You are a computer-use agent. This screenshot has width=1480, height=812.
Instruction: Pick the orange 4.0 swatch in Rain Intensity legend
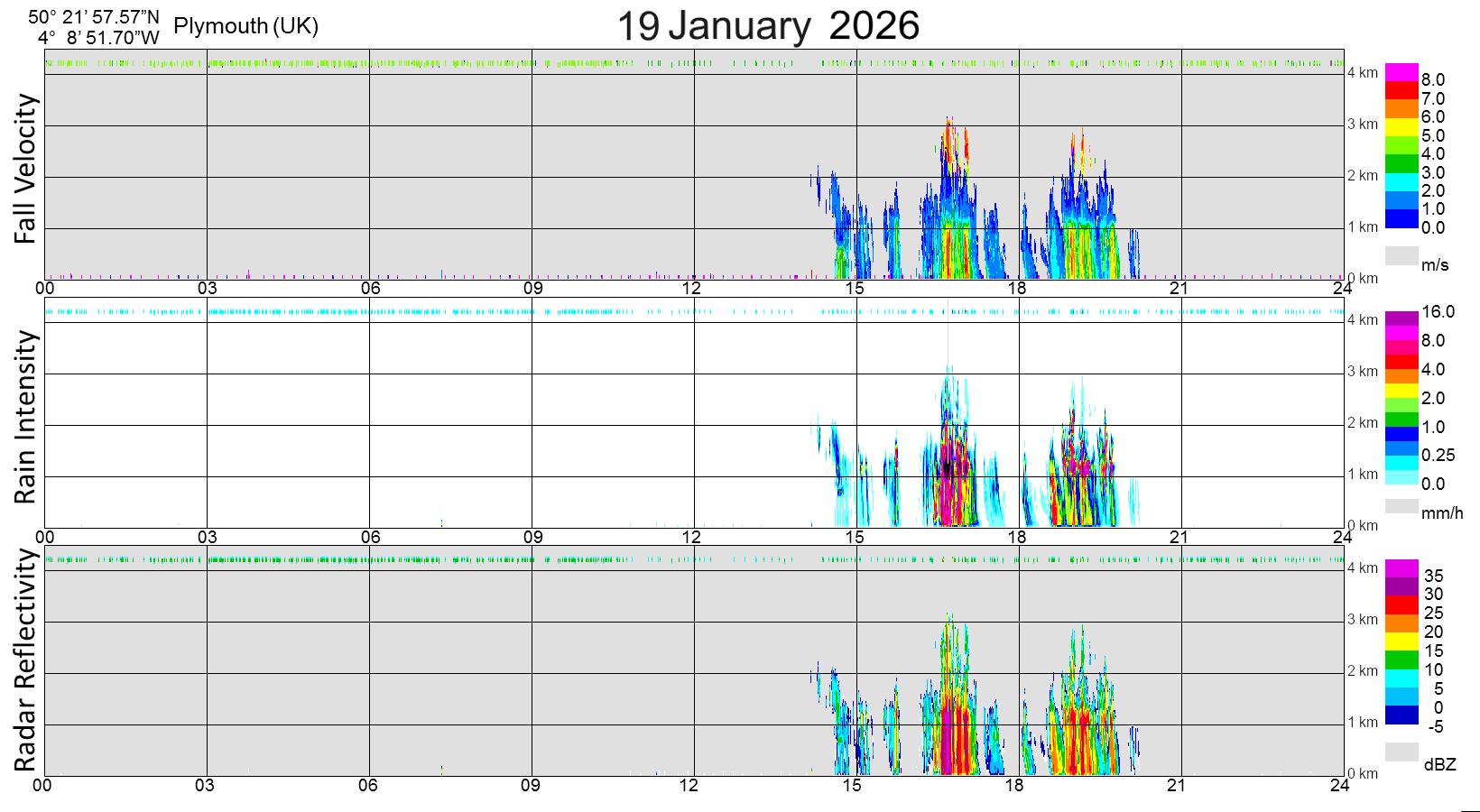(x=1401, y=376)
